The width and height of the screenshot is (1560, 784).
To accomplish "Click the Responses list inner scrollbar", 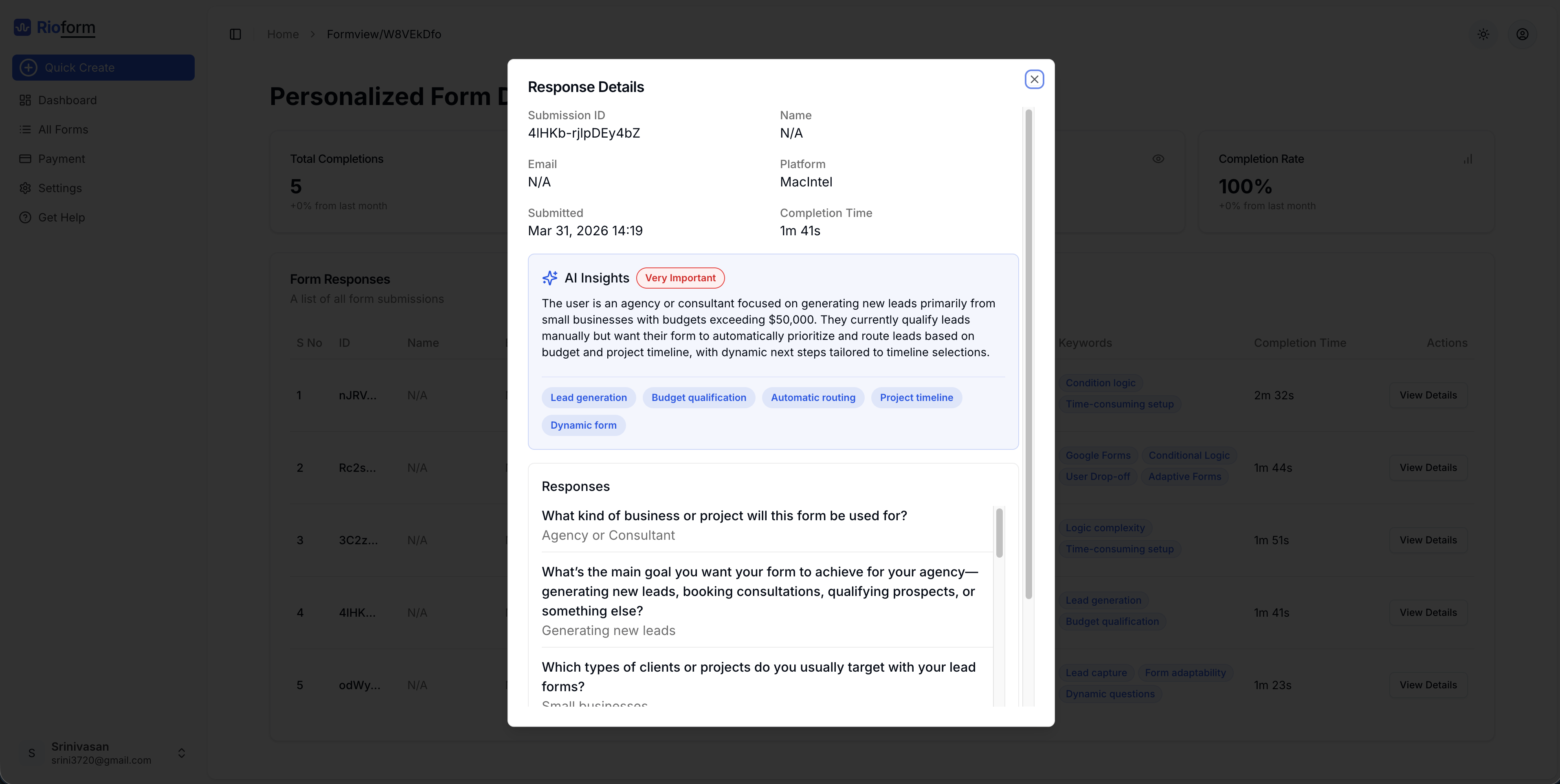I will point(999,533).
